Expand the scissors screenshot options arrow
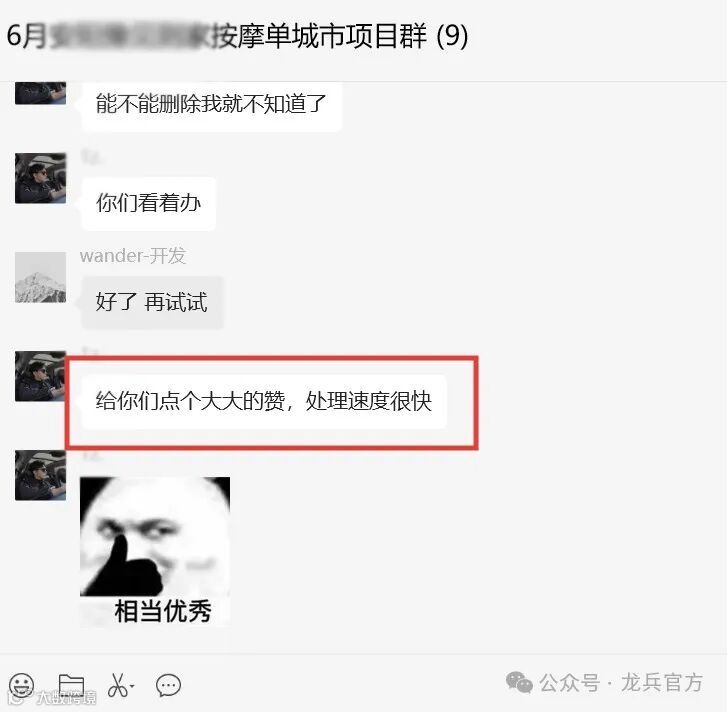 point(132,686)
